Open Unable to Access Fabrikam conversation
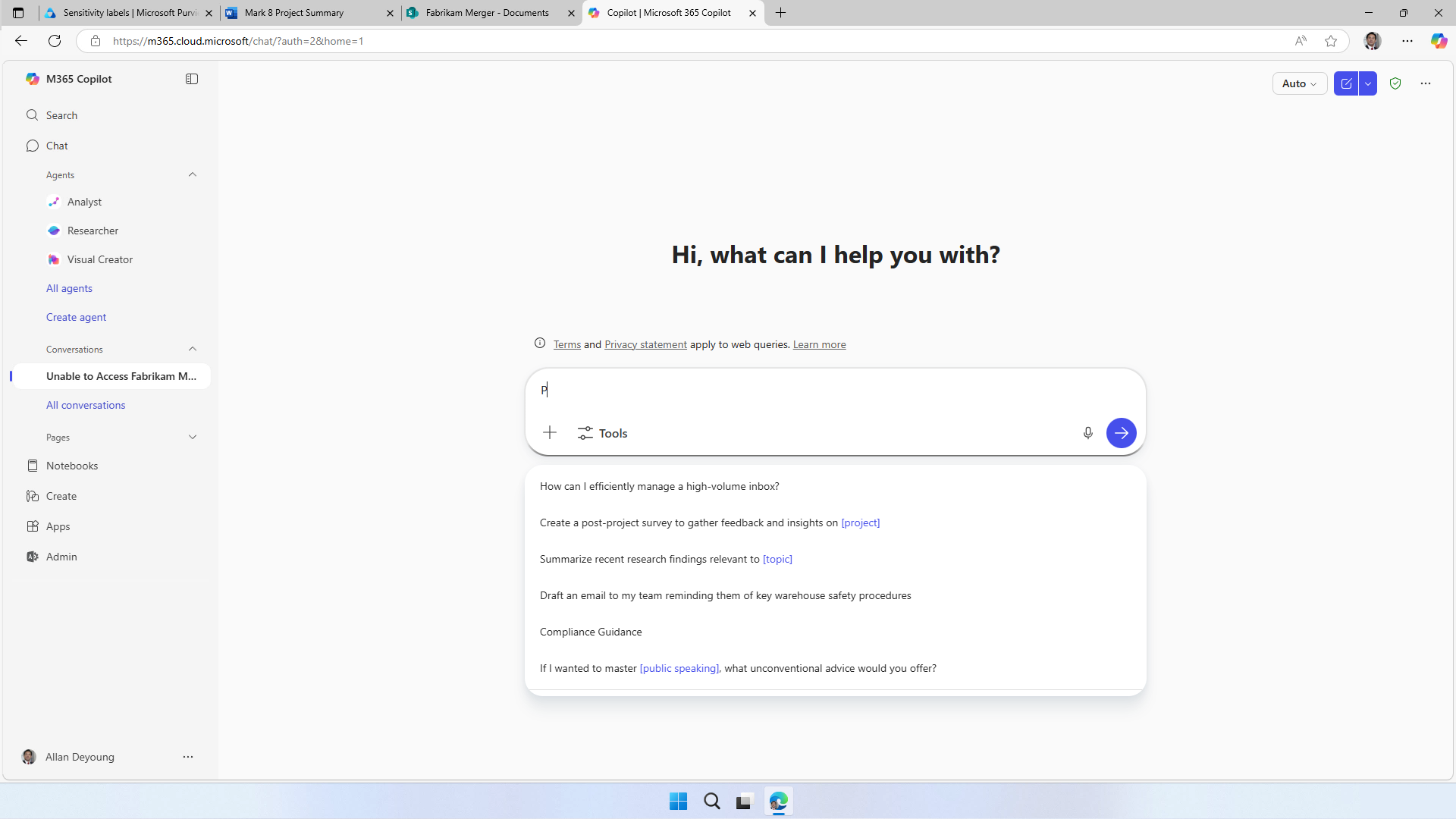This screenshot has width=1456, height=819. 111,376
